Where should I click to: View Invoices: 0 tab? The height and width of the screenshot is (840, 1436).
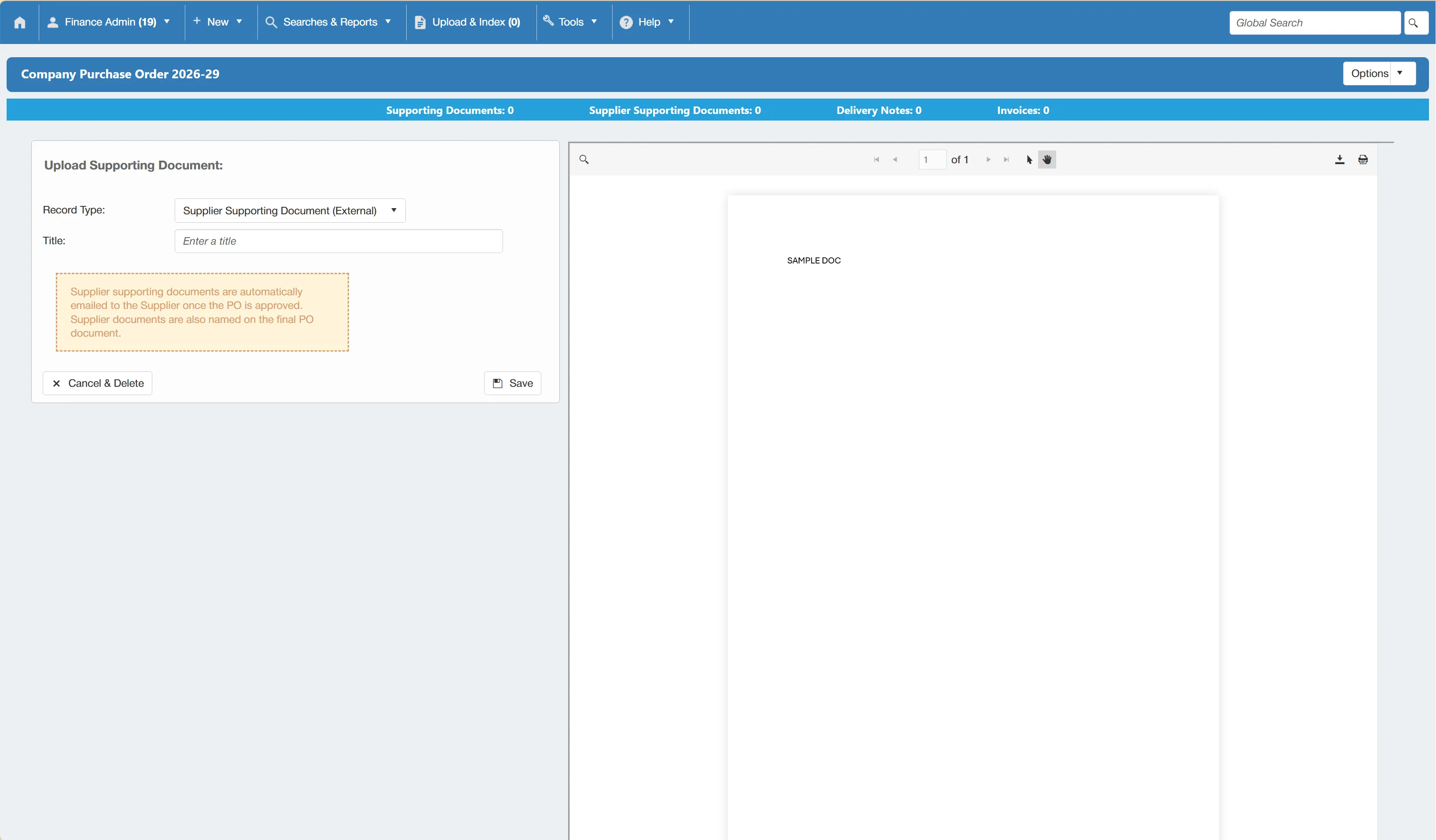coord(1023,110)
